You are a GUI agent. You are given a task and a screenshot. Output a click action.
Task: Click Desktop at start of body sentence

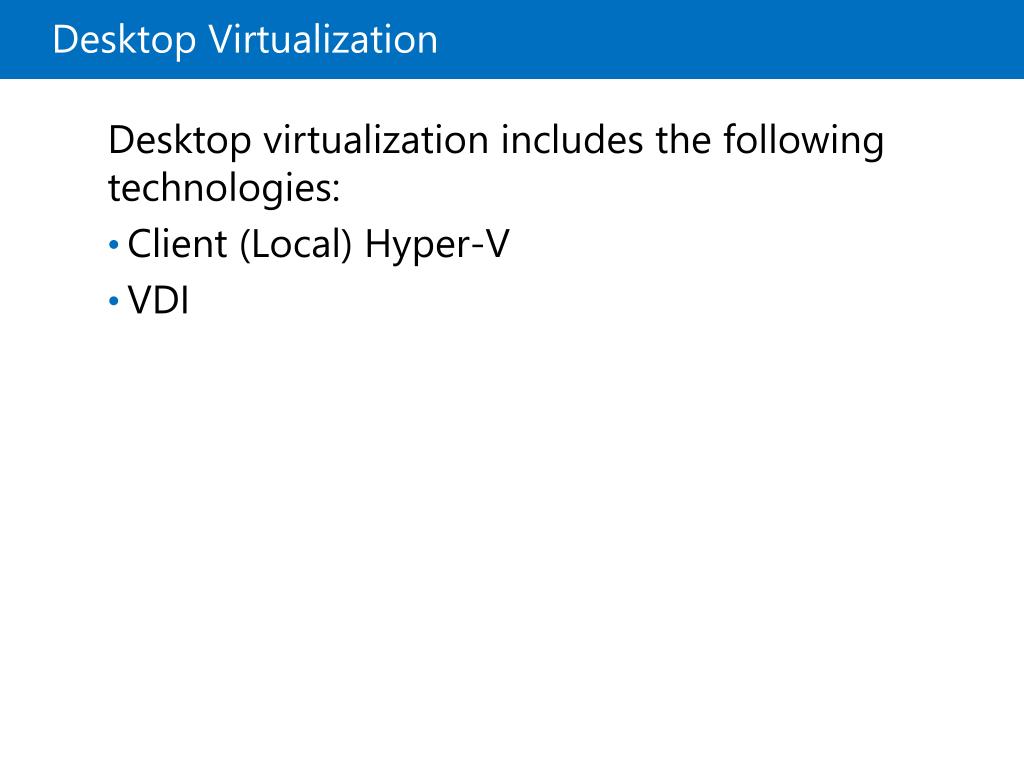(x=180, y=142)
